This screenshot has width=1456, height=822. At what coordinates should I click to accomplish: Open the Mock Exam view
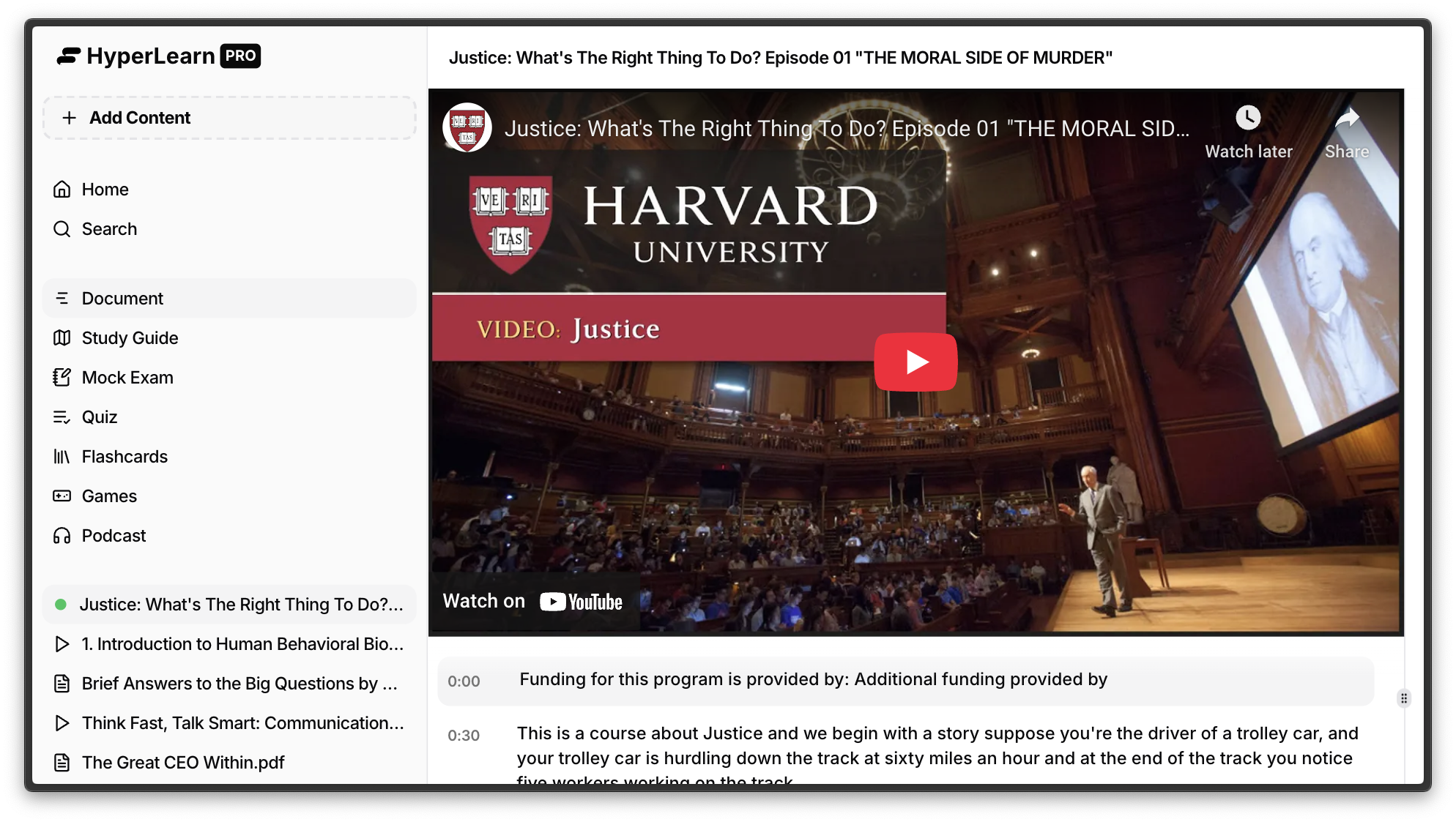click(229, 378)
